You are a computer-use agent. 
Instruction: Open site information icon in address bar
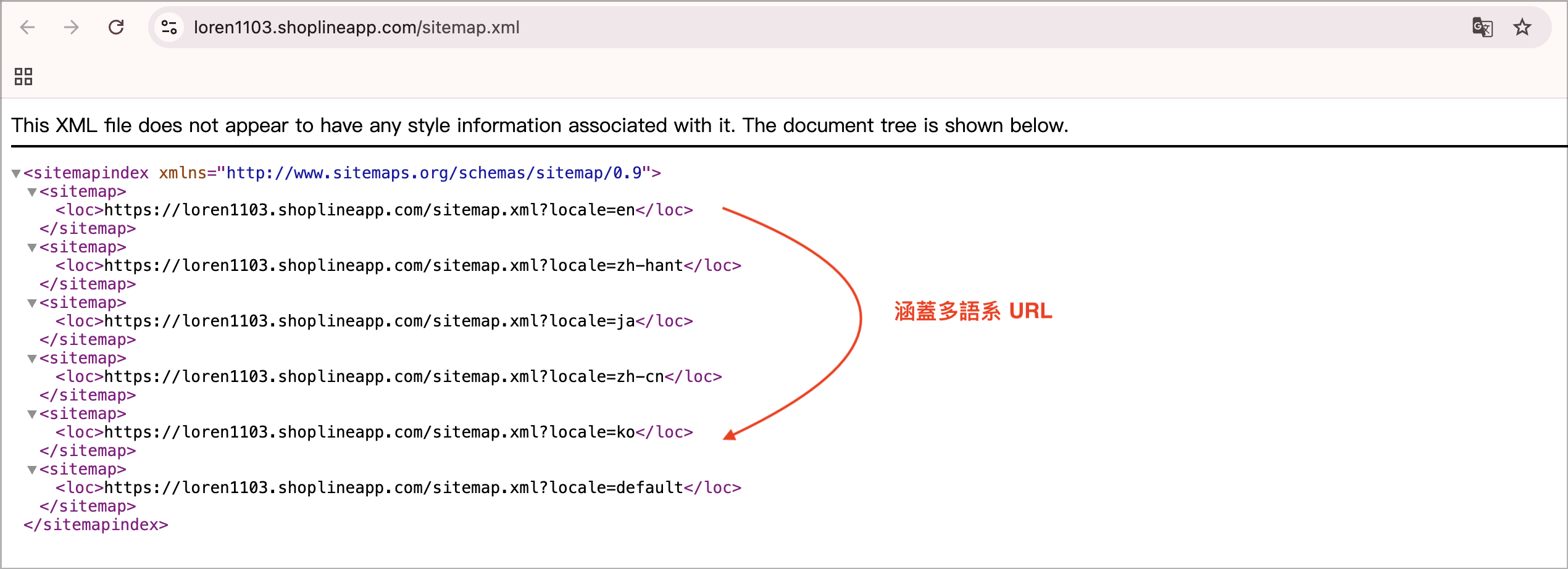tap(169, 27)
